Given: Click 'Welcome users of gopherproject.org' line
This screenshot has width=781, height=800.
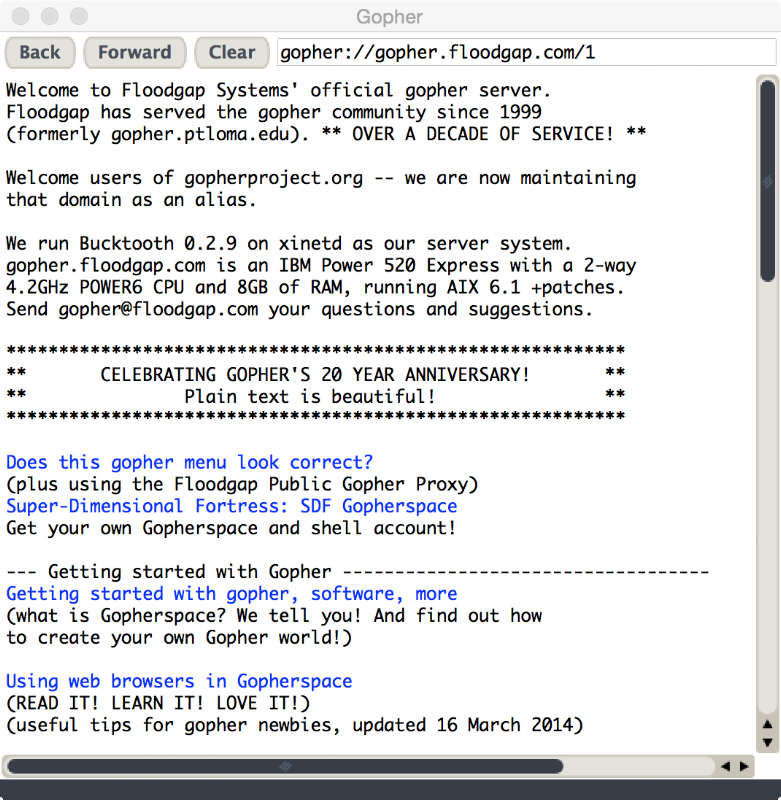Looking at the screenshot, I should tap(321, 178).
